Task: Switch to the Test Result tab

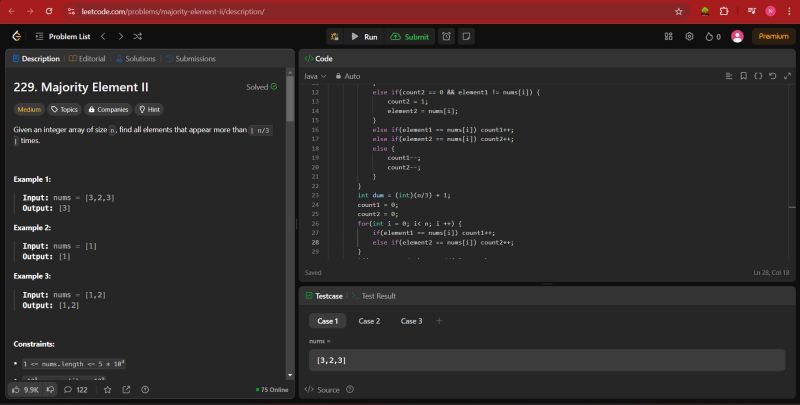Action: click(x=373, y=296)
